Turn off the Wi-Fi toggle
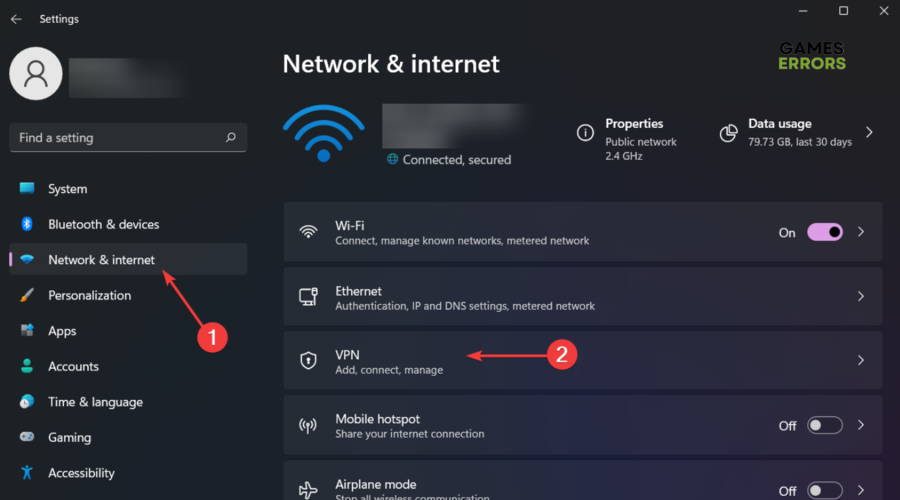 click(825, 232)
